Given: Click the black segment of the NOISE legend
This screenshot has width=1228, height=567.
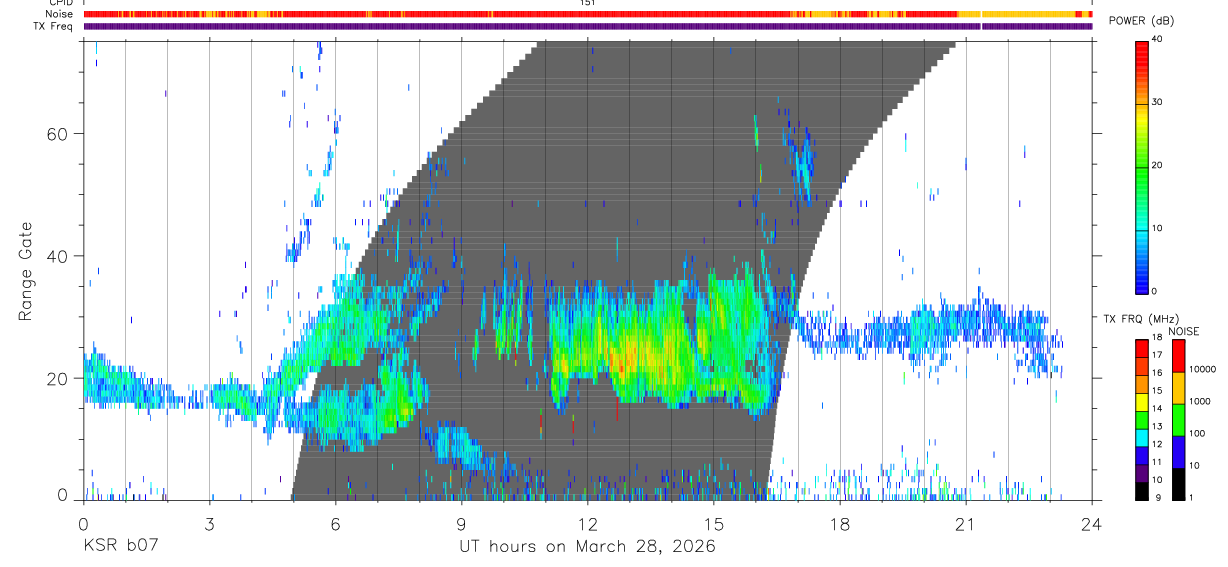Looking at the screenshot, I should (1178, 484).
